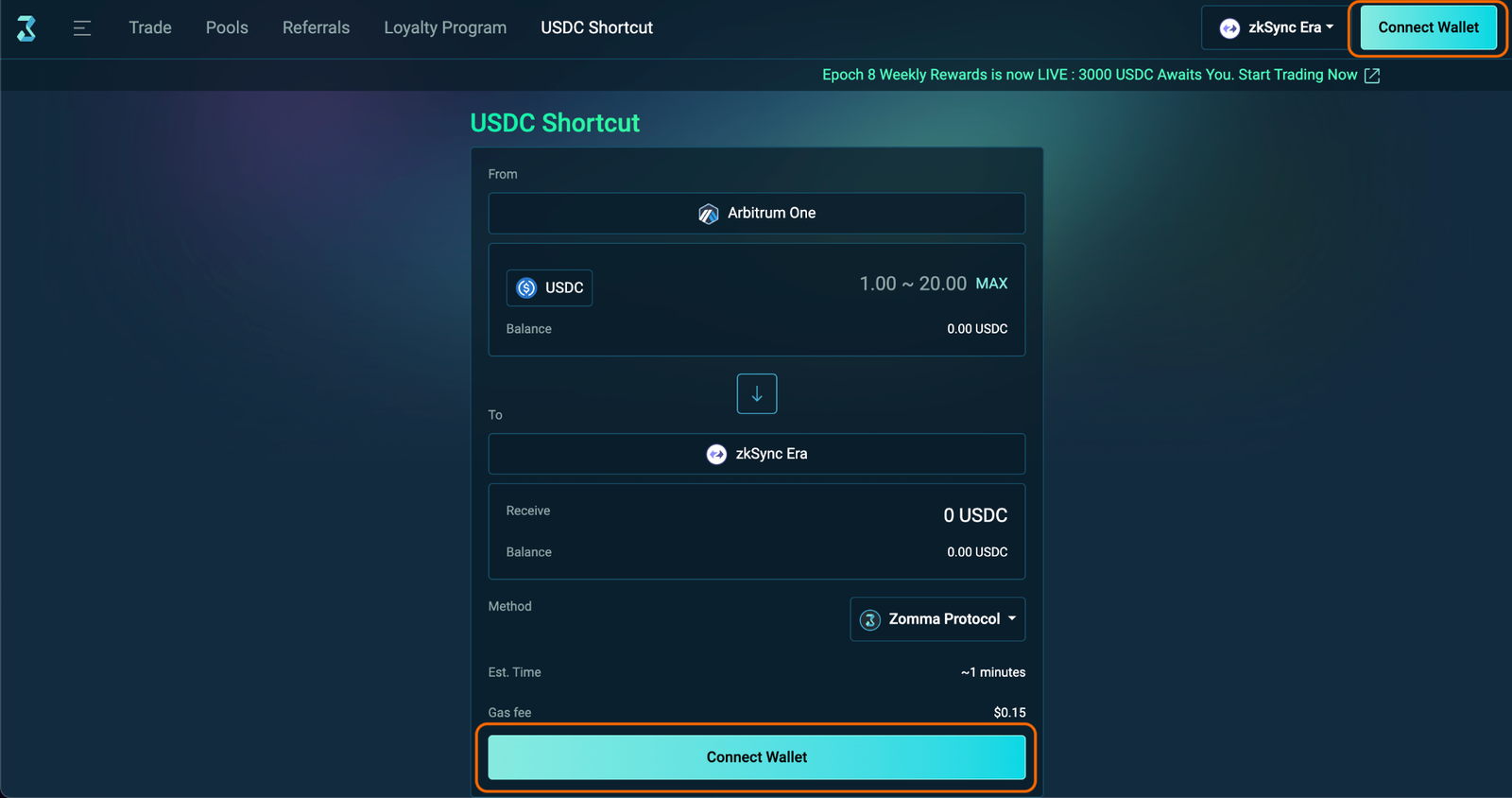This screenshot has height=798, width=1512.
Task: Select the zkSync Era destination chain field
Action: click(x=756, y=454)
